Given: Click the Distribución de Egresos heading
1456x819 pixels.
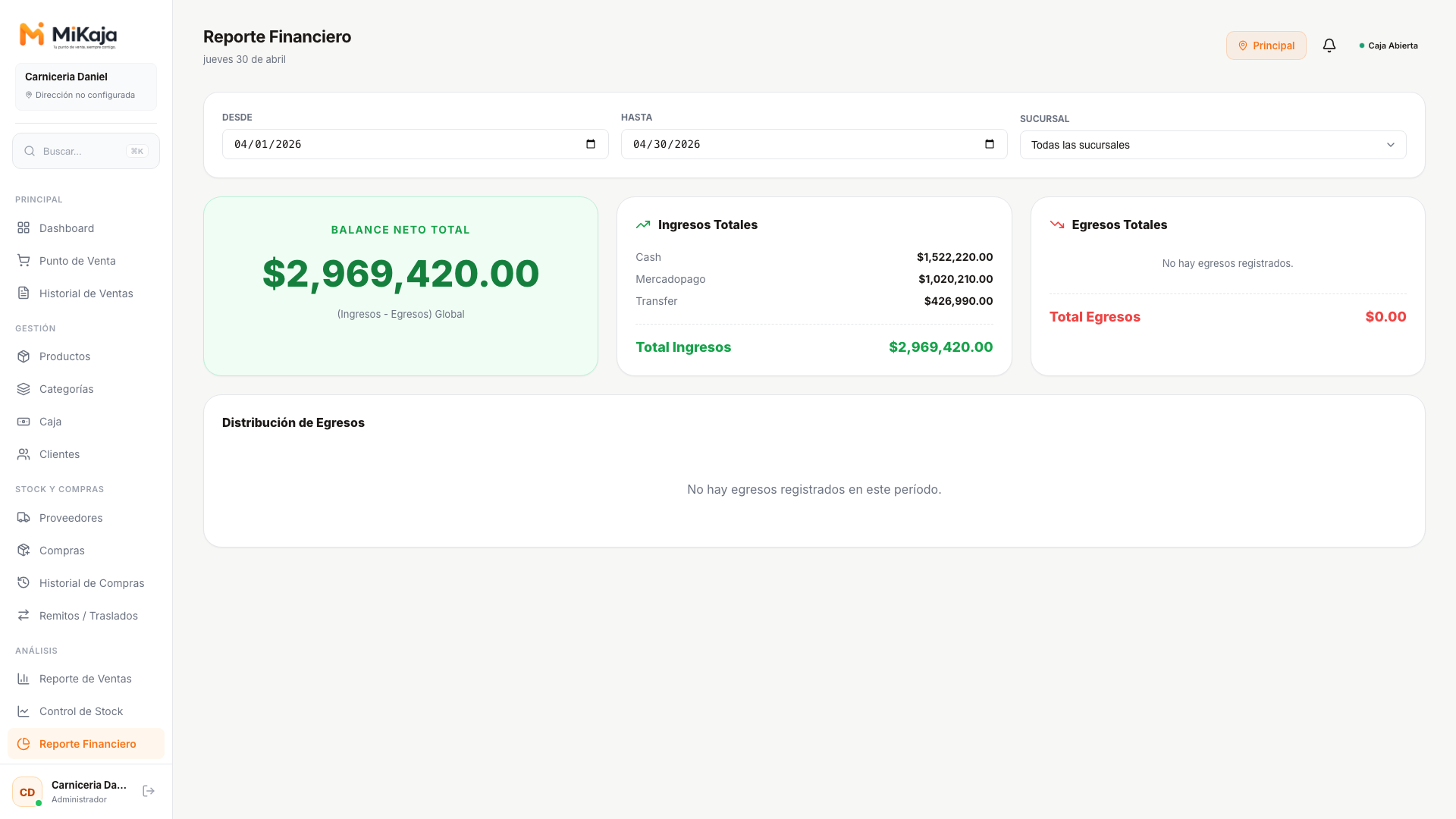Looking at the screenshot, I should point(293,422).
